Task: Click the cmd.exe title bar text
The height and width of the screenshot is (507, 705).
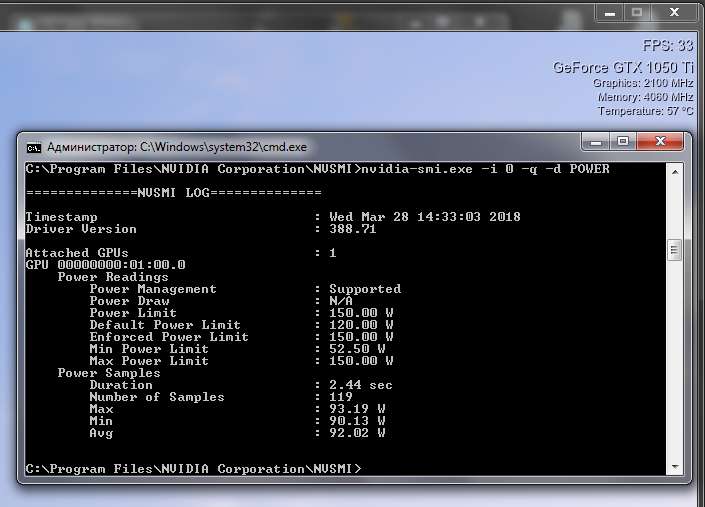Action: coord(177,147)
